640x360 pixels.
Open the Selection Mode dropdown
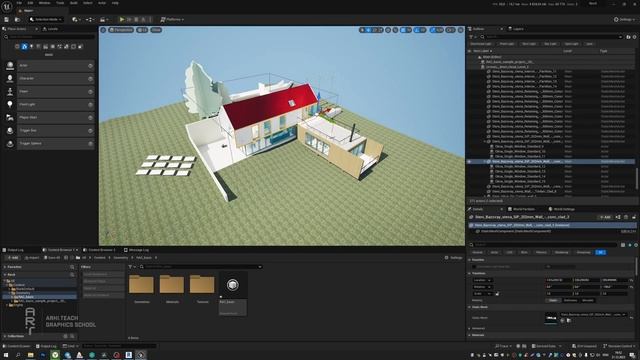46,19
